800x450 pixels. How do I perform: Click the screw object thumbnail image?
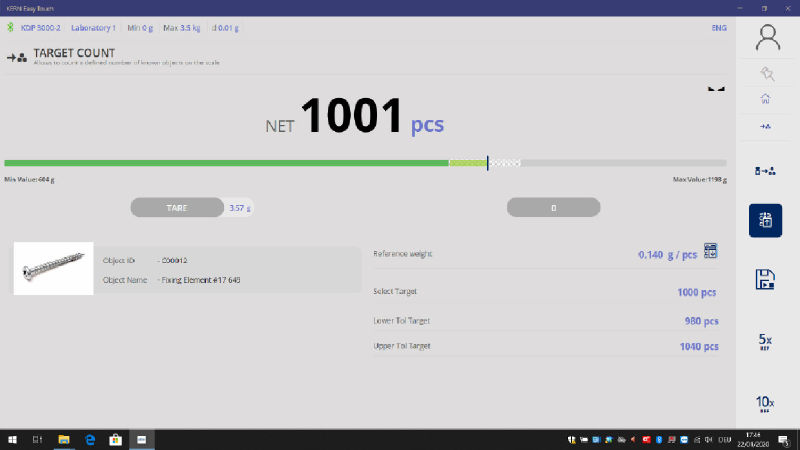point(53,268)
